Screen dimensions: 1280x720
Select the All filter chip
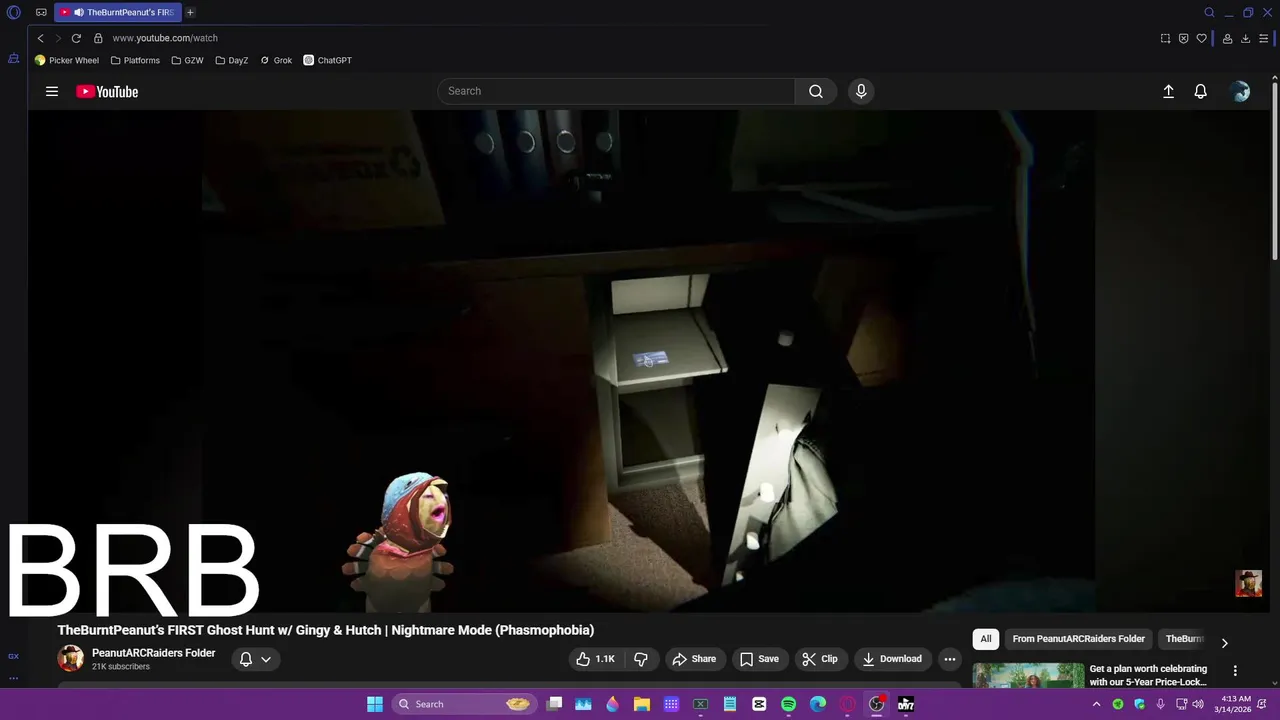click(986, 639)
